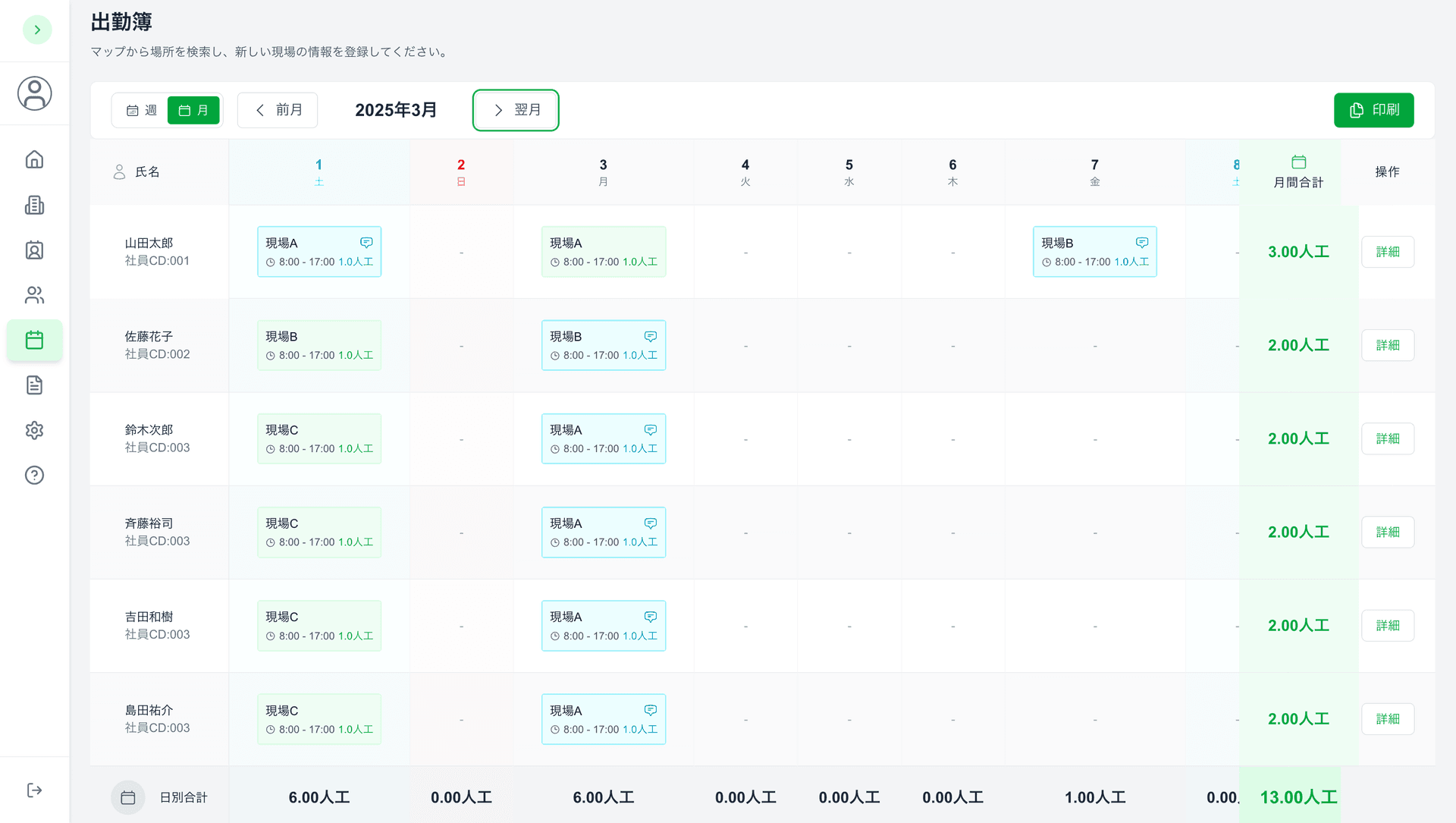Open the settings gear icon in sidebar
1456x823 pixels.
[x=34, y=430]
